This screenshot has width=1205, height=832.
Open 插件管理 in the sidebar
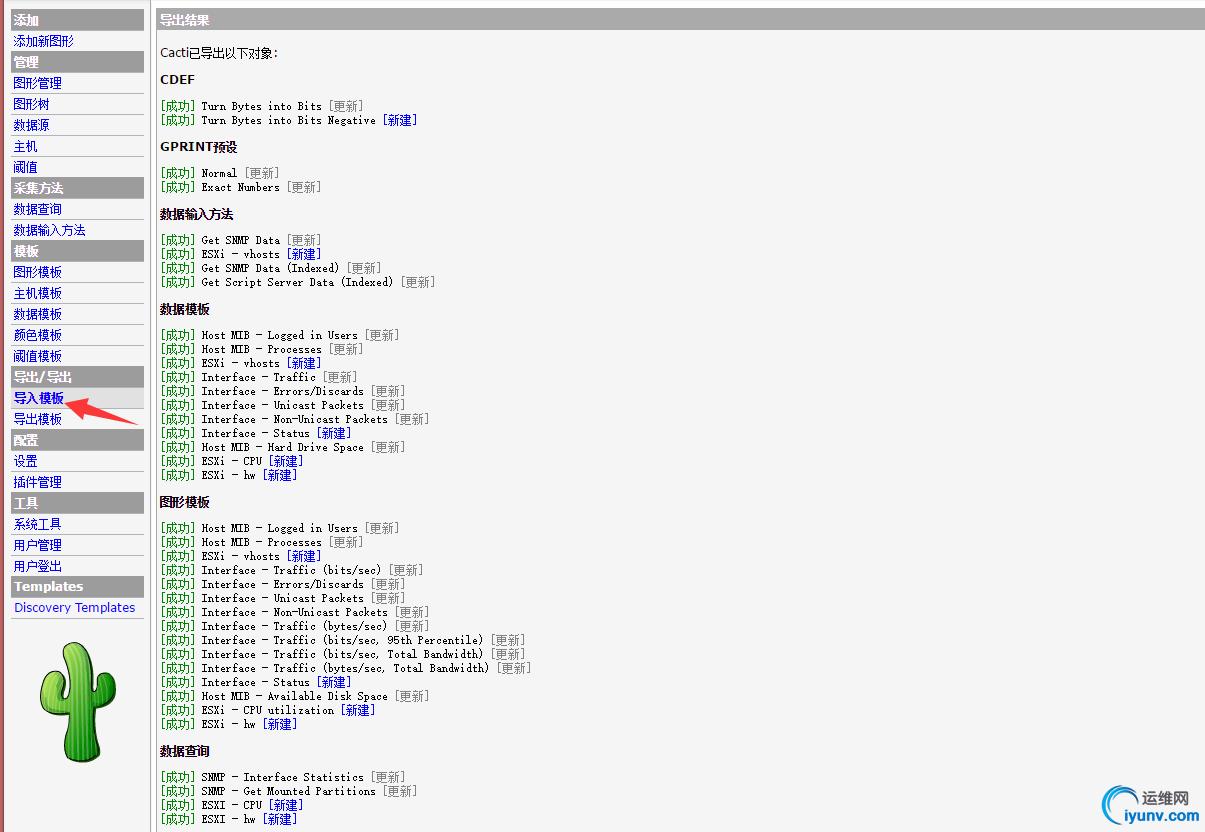click(37, 482)
